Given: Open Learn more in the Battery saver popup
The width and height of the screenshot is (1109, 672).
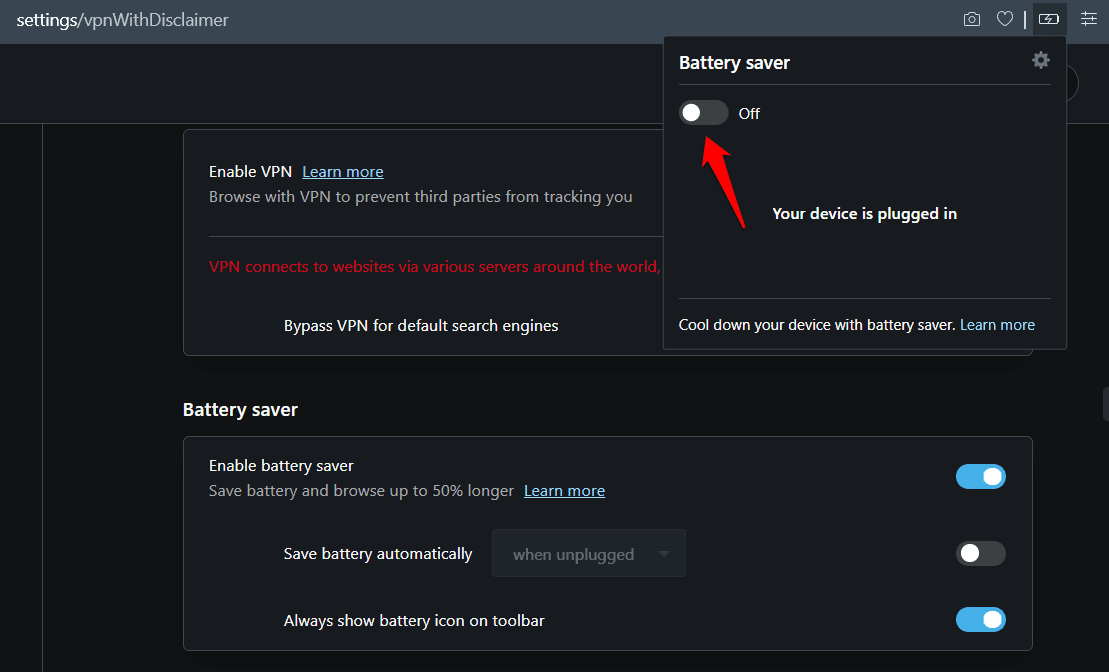Looking at the screenshot, I should (997, 324).
